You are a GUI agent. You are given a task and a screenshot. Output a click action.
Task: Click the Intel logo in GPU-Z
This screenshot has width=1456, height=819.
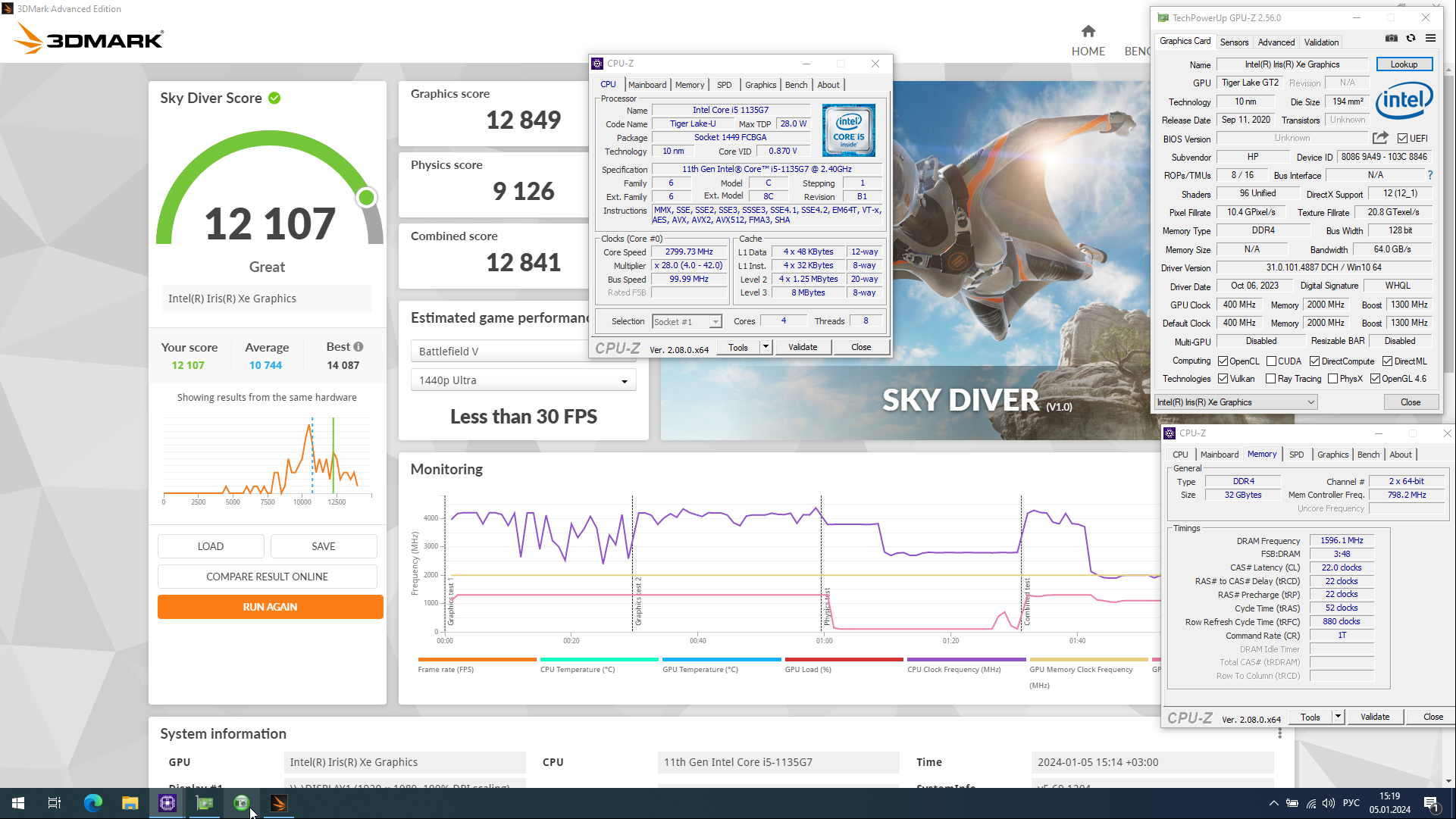point(1404,101)
